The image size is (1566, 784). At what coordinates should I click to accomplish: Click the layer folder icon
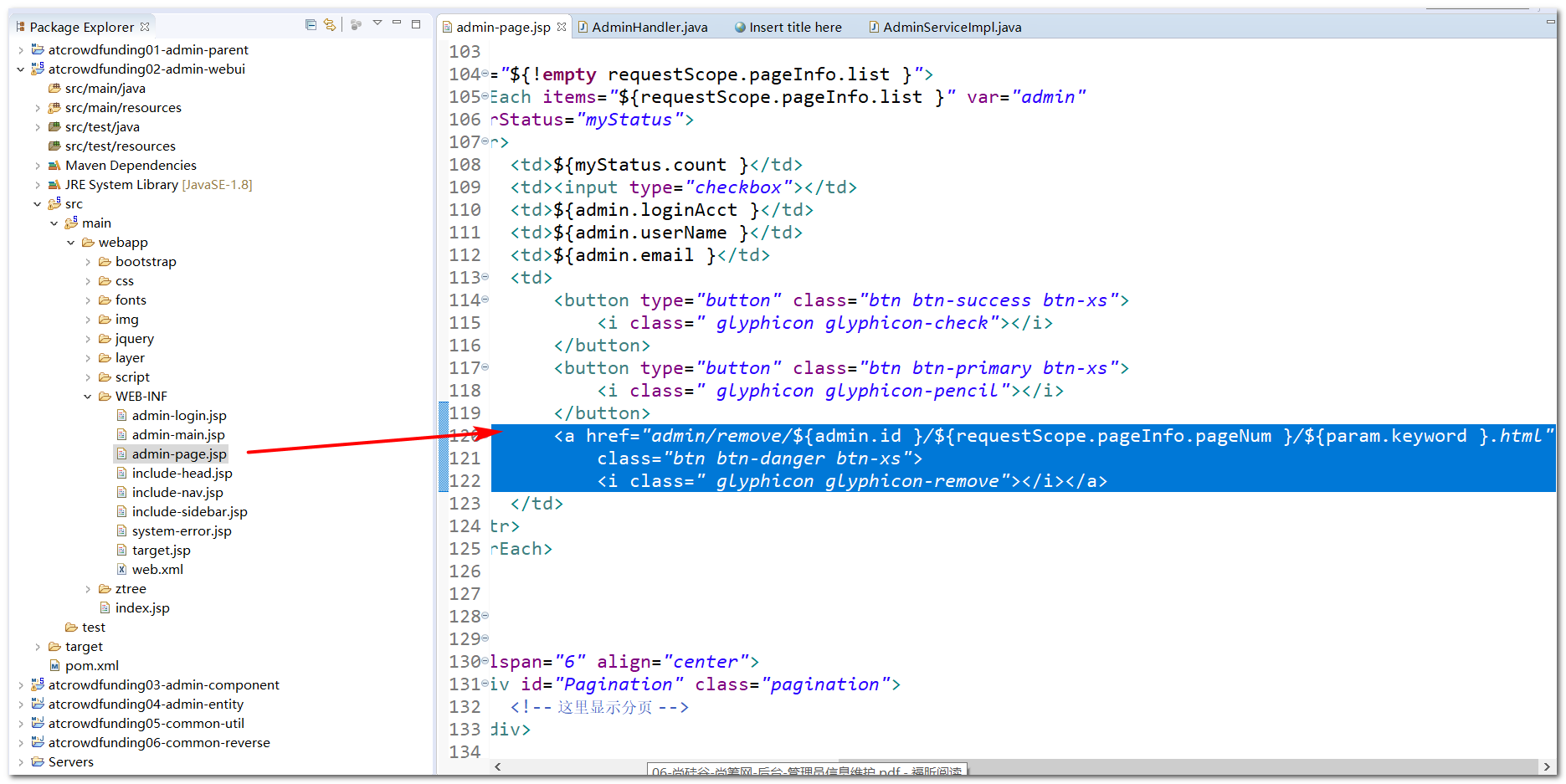coord(105,358)
